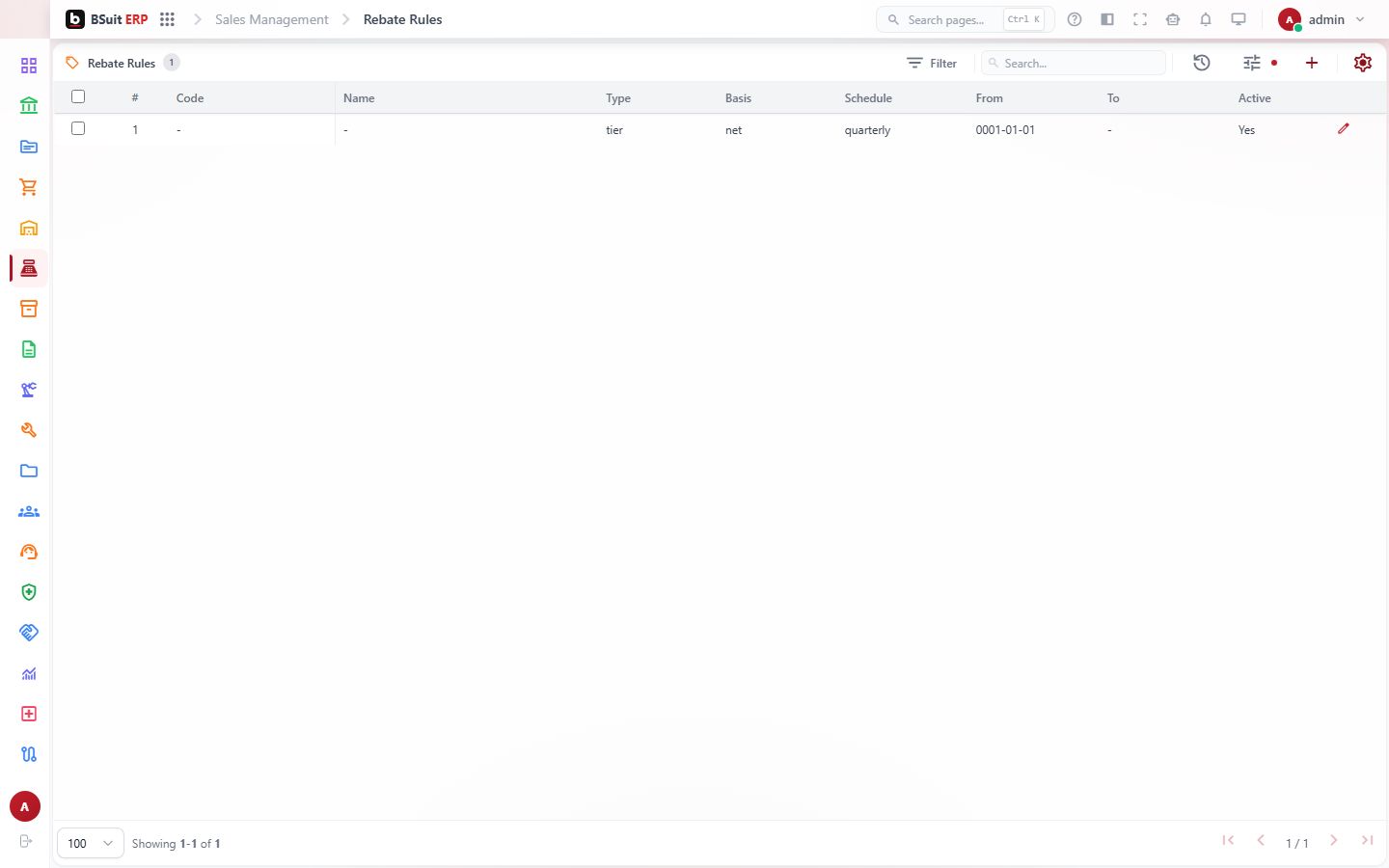
Task: Open the people group HR icon
Action: (29, 511)
